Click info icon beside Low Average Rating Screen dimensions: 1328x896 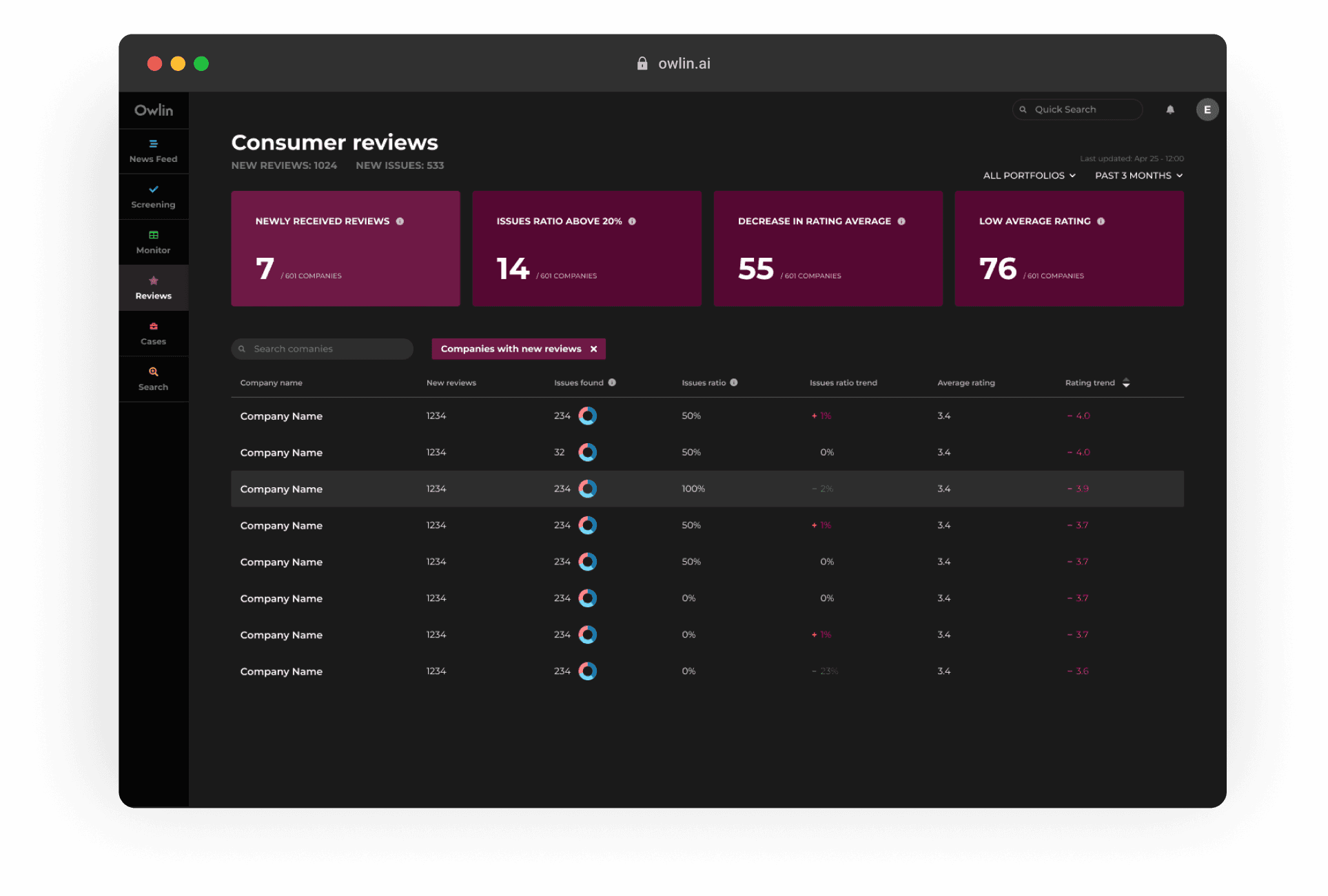click(1101, 221)
